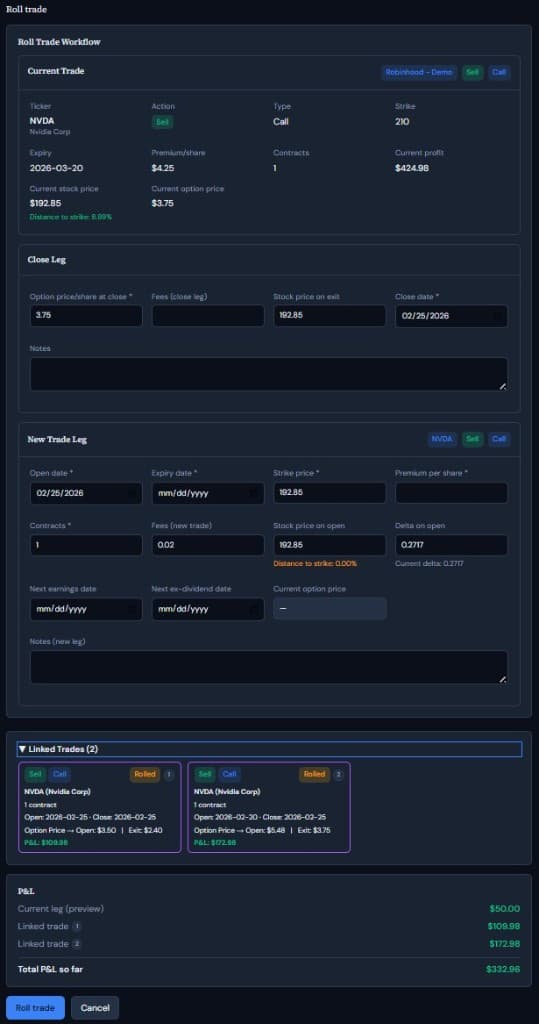Edit Stock price on exit field
Viewport: 539px width, 1024px height.
[x=330, y=315]
